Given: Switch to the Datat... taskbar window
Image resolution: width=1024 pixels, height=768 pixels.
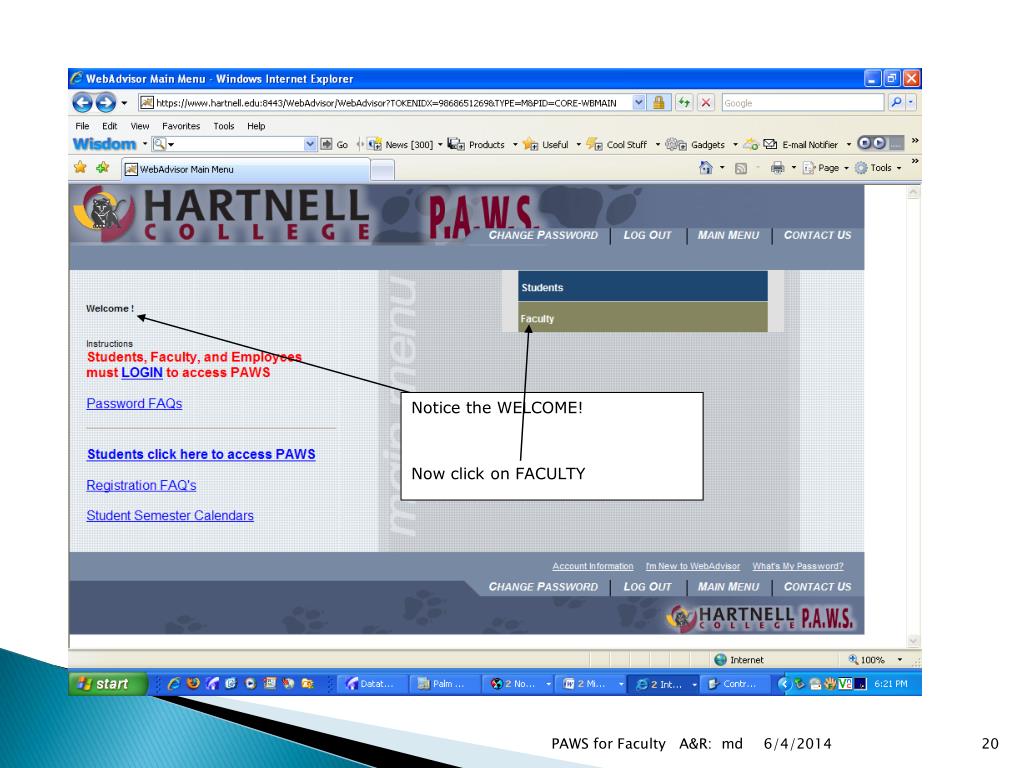Looking at the screenshot, I should point(373,684).
